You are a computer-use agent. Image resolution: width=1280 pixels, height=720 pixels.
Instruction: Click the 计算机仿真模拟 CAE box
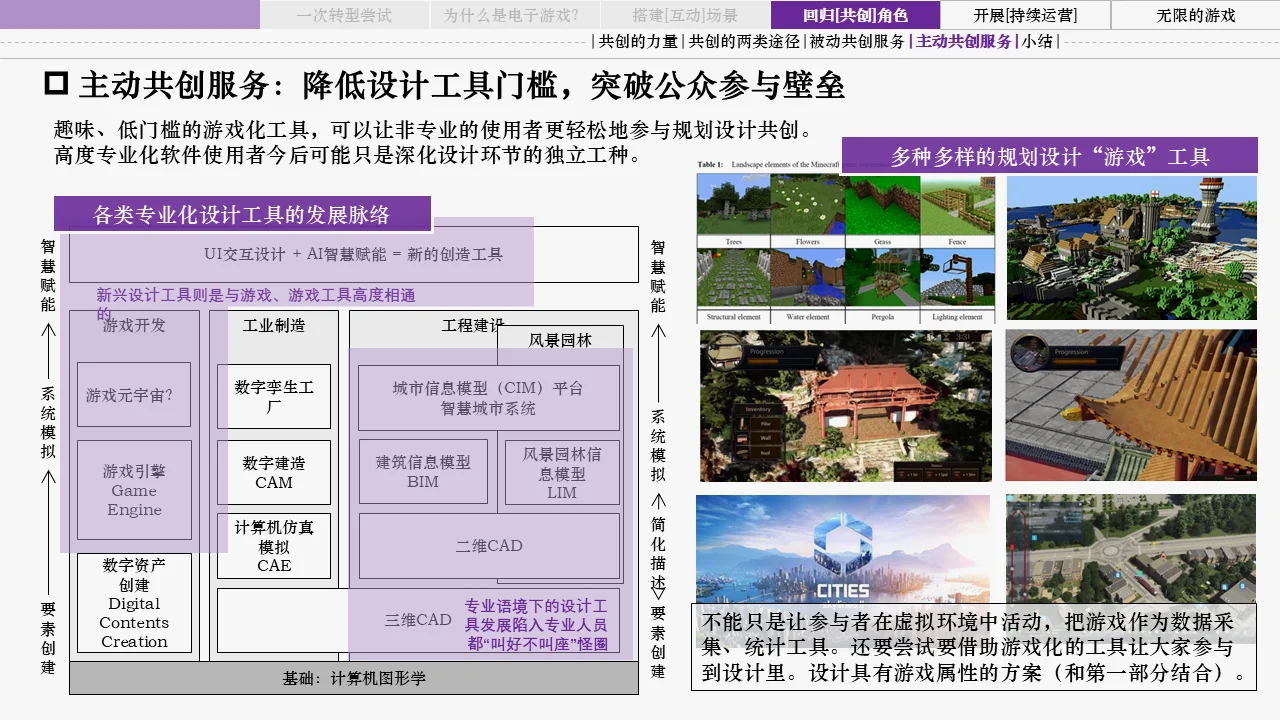click(x=274, y=546)
